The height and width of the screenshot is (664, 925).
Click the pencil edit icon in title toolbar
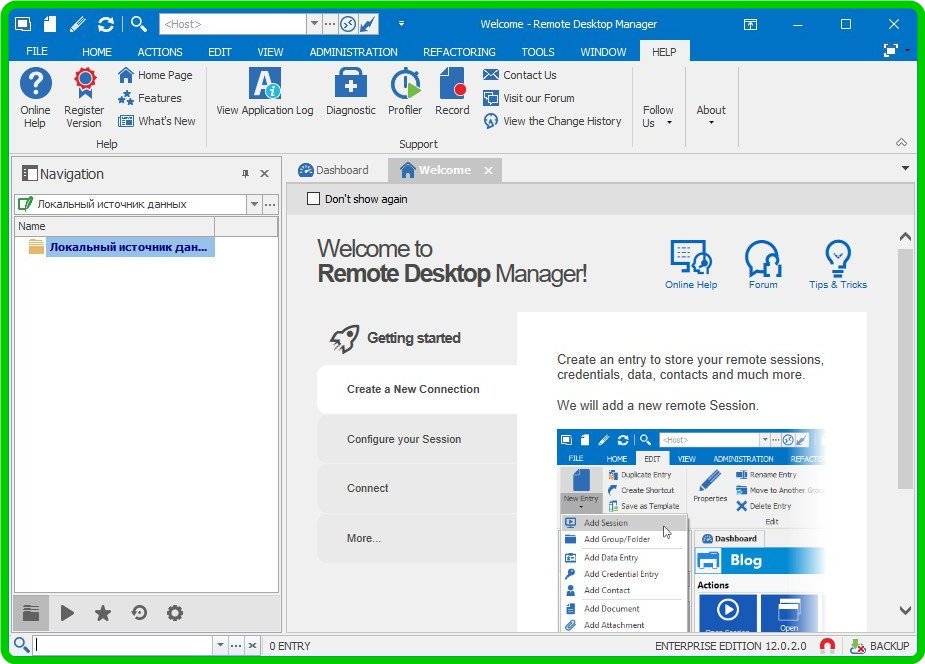[x=77, y=24]
